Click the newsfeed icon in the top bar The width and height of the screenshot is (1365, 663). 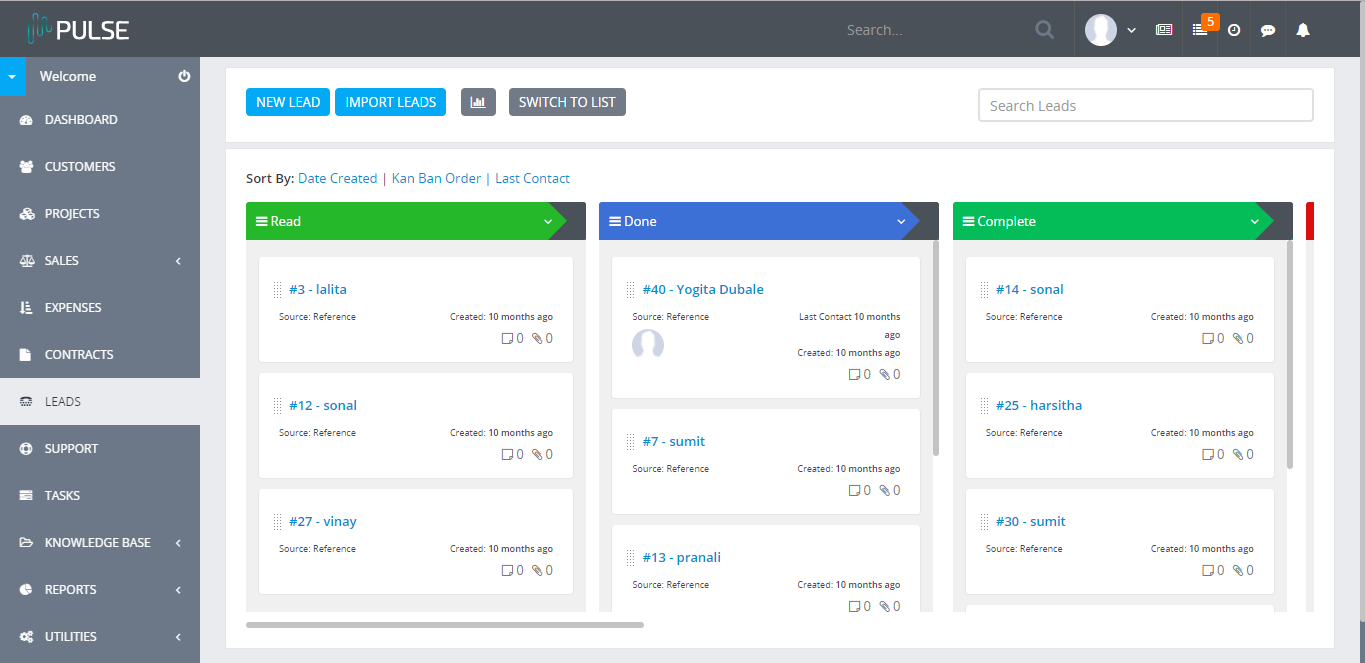pyautogui.click(x=1163, y=29)
